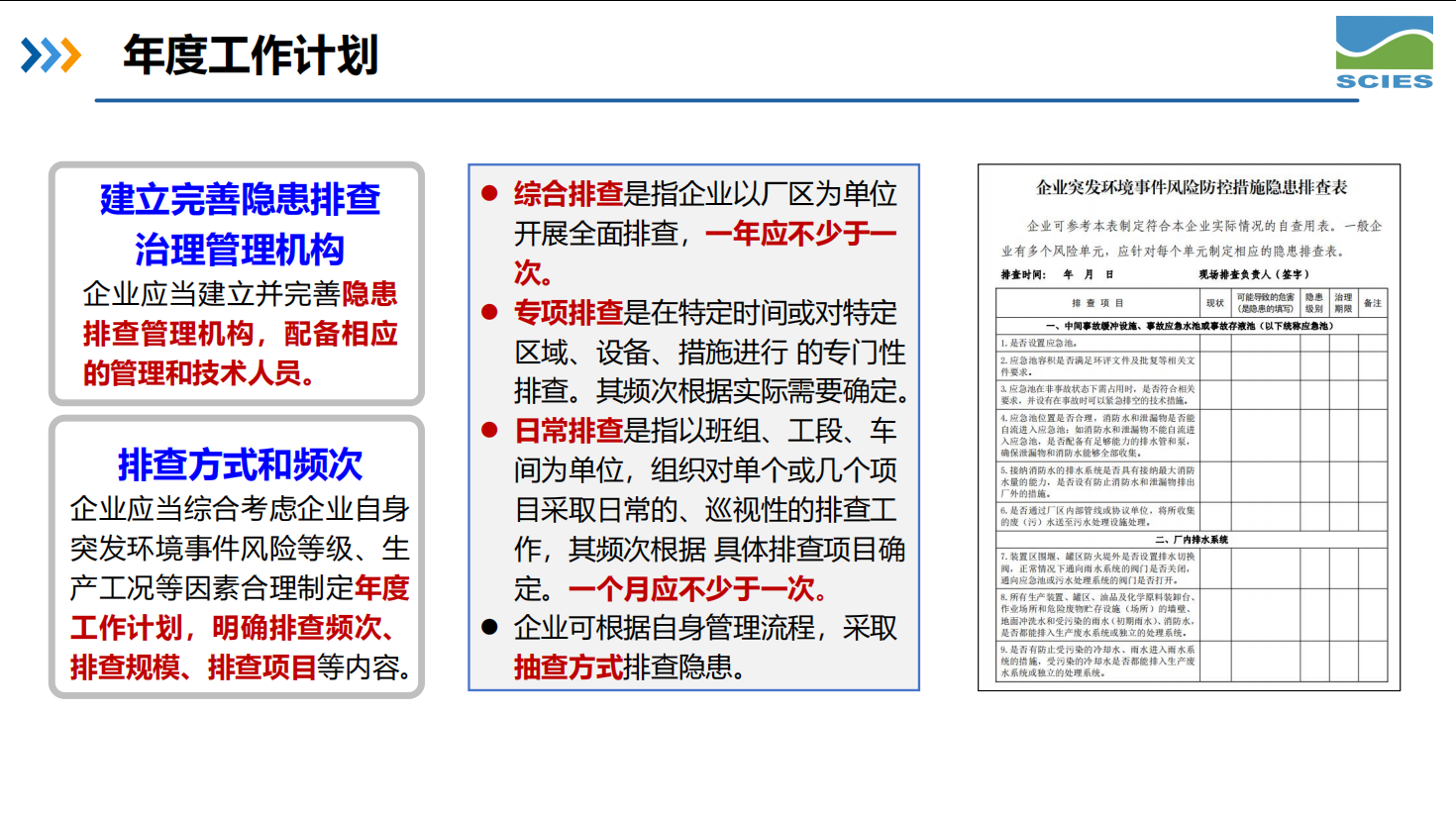Click the blue heading 排查方式和频次

pos(240,464)
